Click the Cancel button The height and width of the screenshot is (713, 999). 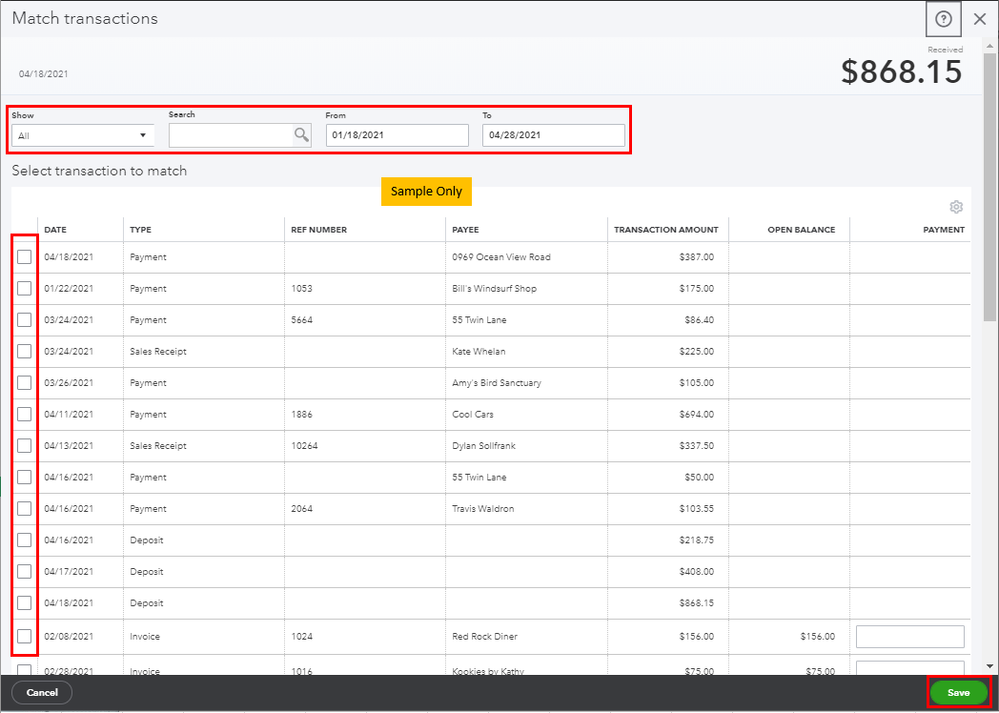coord(42,692)
